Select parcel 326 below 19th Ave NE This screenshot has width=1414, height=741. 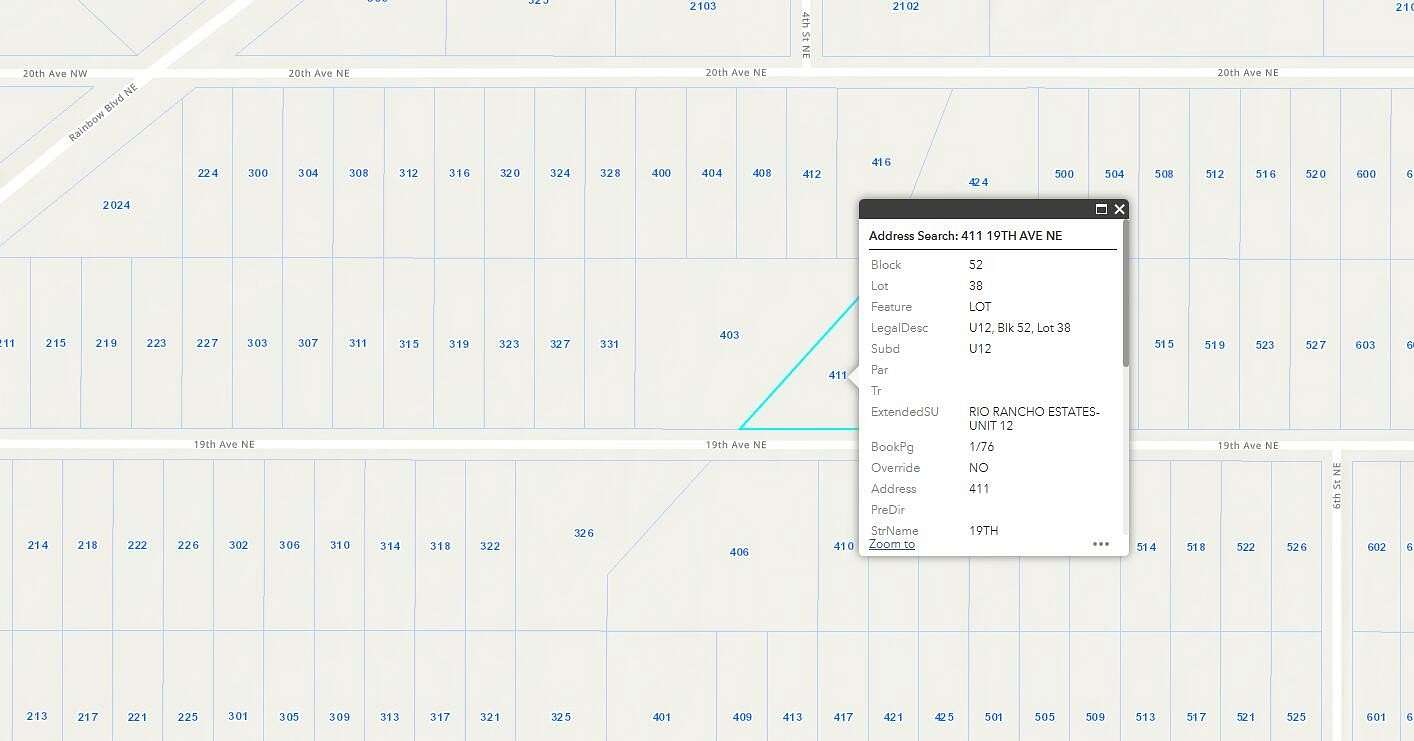tap(582, 533)
